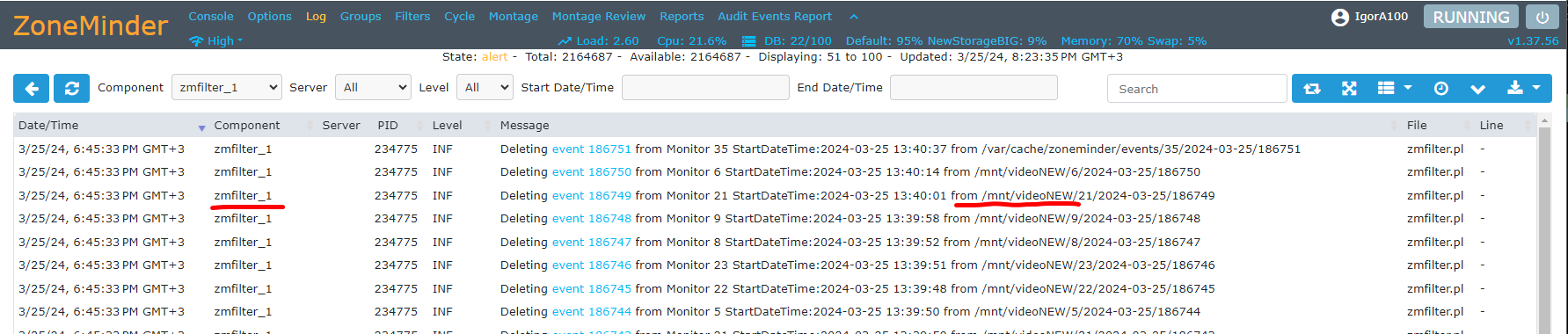Toggle fullscreen table view icon

coord(1349,88)
